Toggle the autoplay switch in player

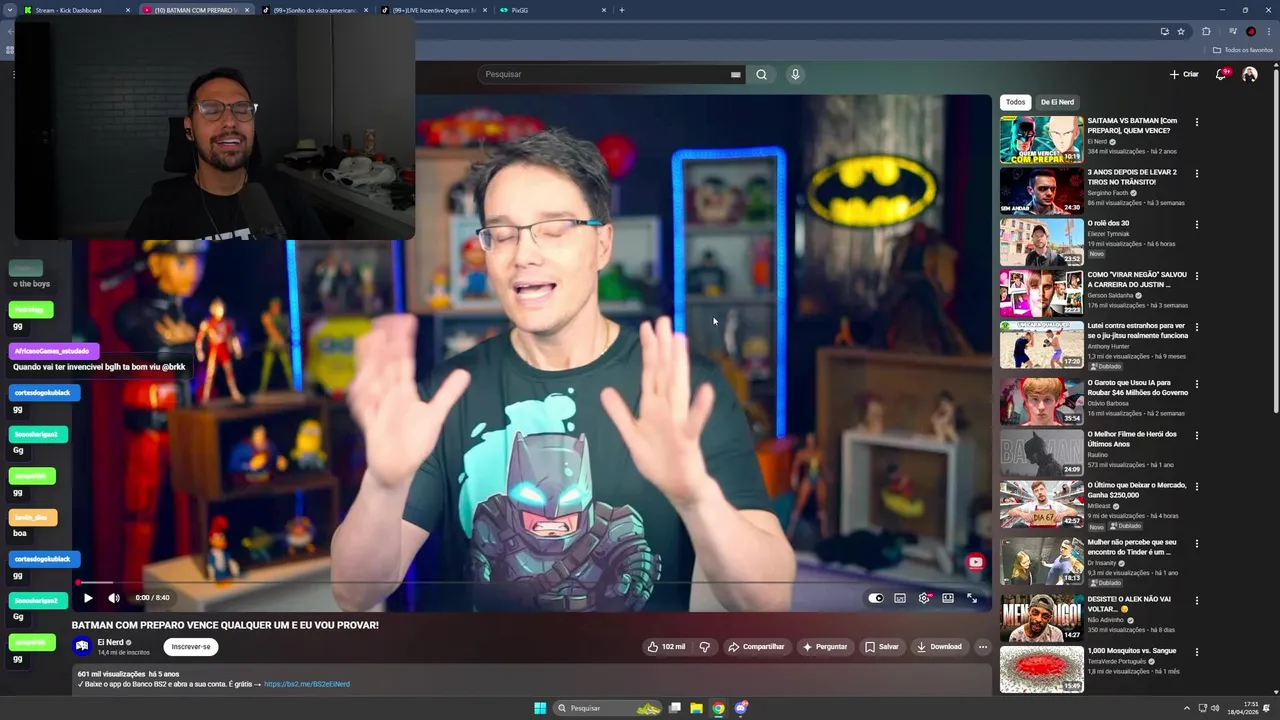pyautogui.click(x=876, y=598)
